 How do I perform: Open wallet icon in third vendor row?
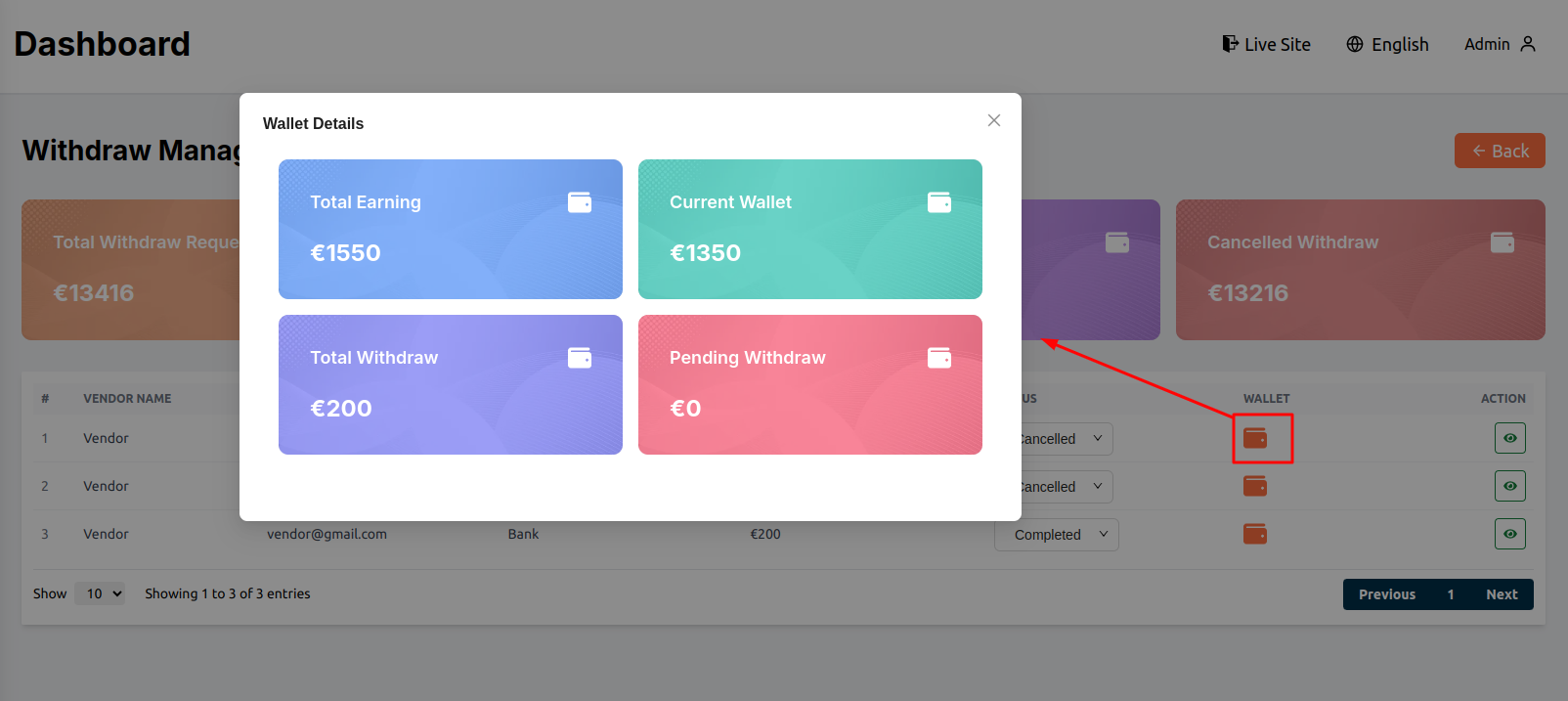1255,534
